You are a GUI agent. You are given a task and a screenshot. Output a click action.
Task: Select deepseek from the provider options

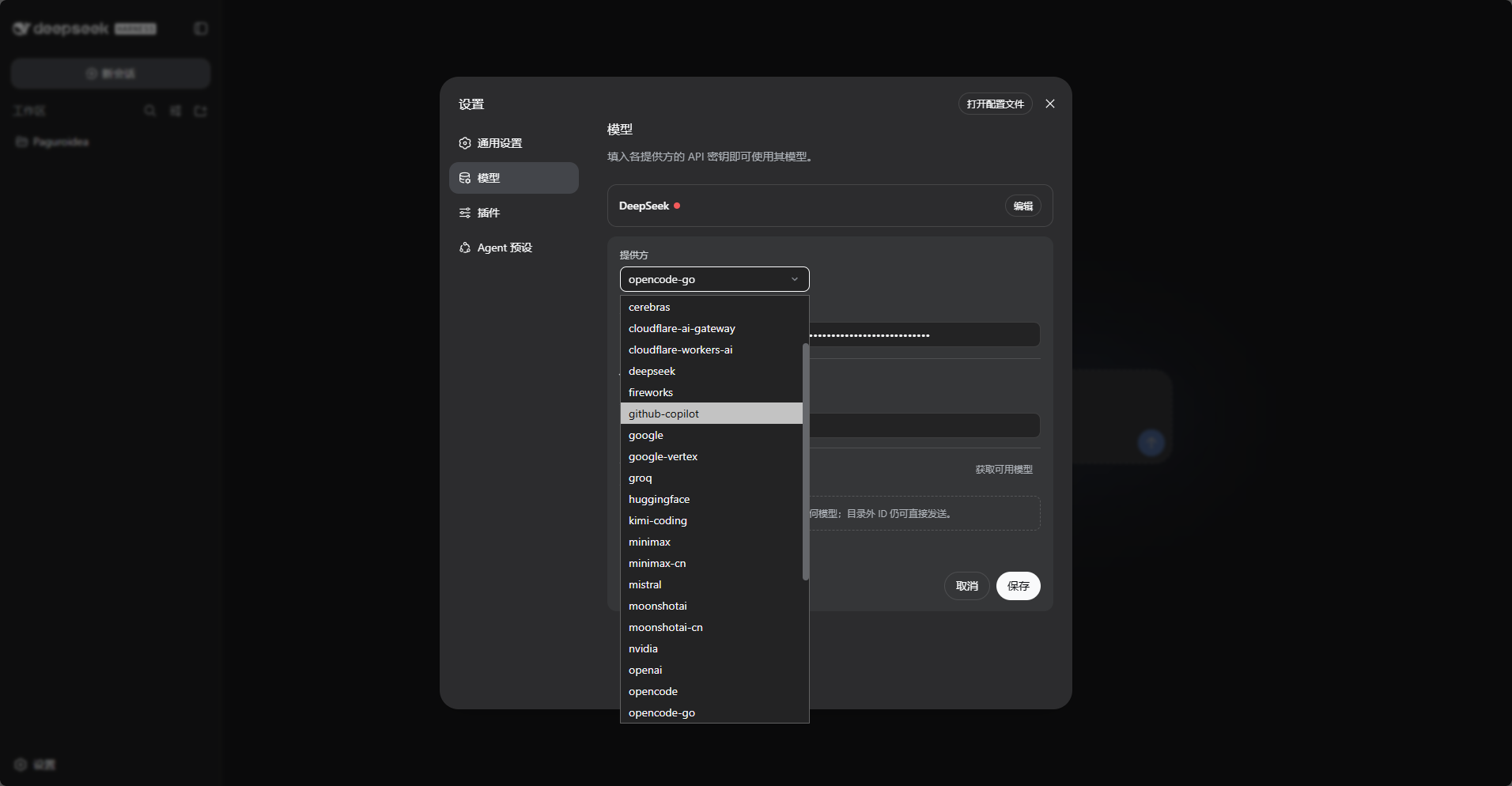[712, 371]
